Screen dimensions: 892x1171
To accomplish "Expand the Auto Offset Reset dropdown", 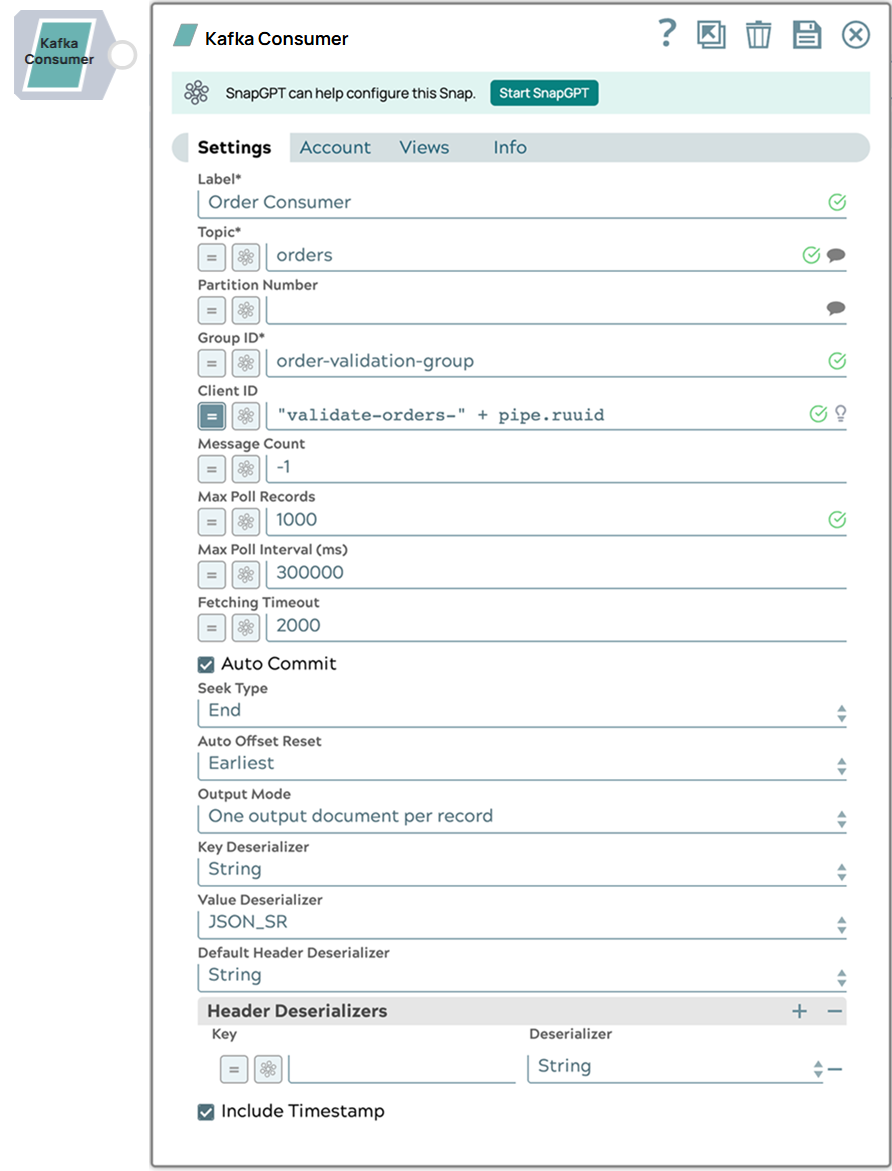I will (522, 764).
